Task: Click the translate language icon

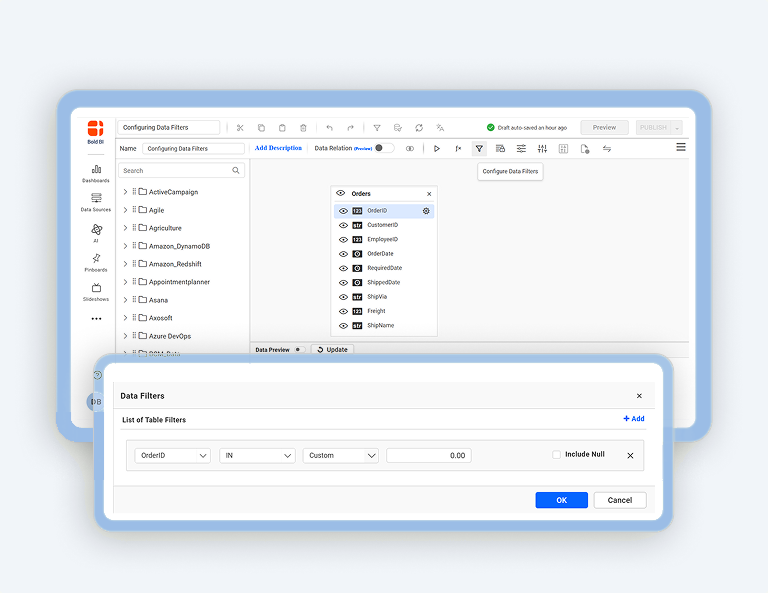Action: click(x=440, y=128)
